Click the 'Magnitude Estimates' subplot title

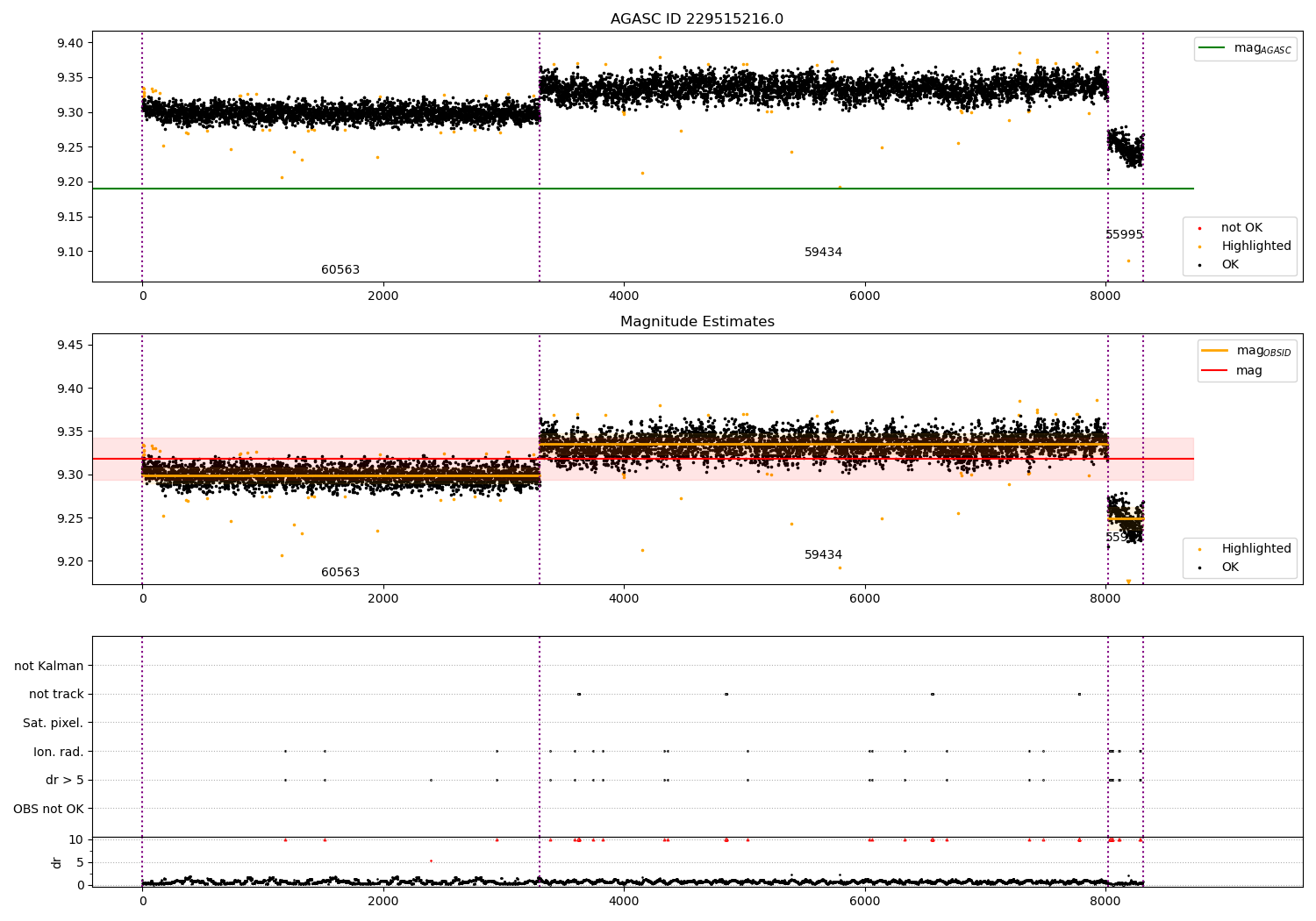coord(697,322)
